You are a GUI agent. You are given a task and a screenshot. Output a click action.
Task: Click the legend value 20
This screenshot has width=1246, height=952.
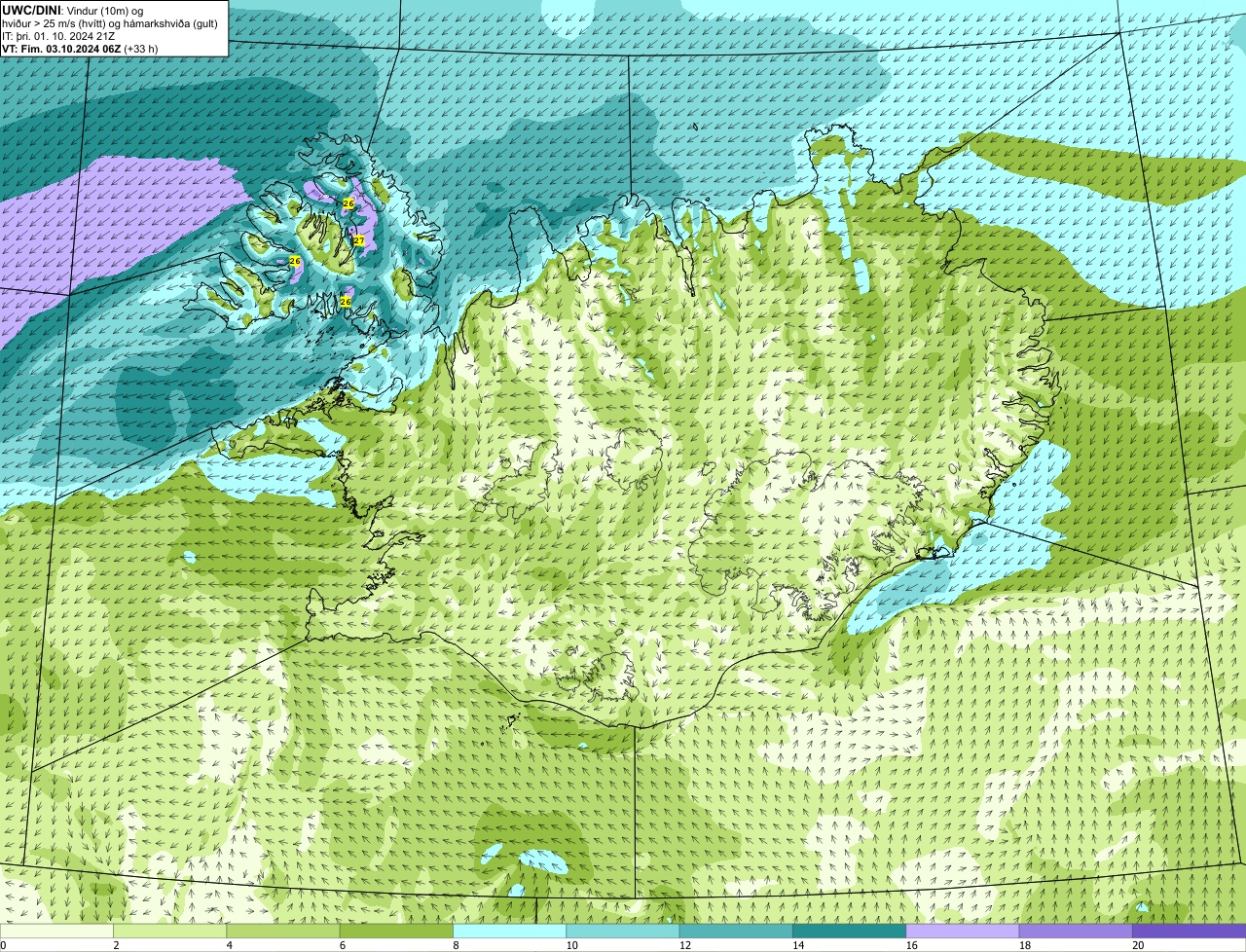[1138, 945]
